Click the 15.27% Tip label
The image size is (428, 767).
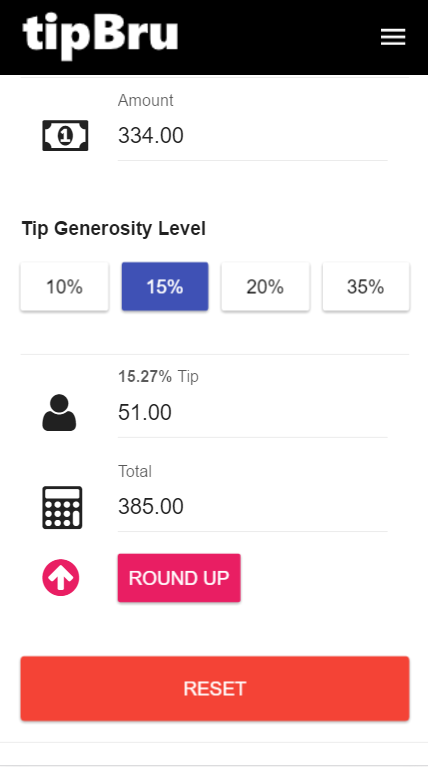[158, 377]
